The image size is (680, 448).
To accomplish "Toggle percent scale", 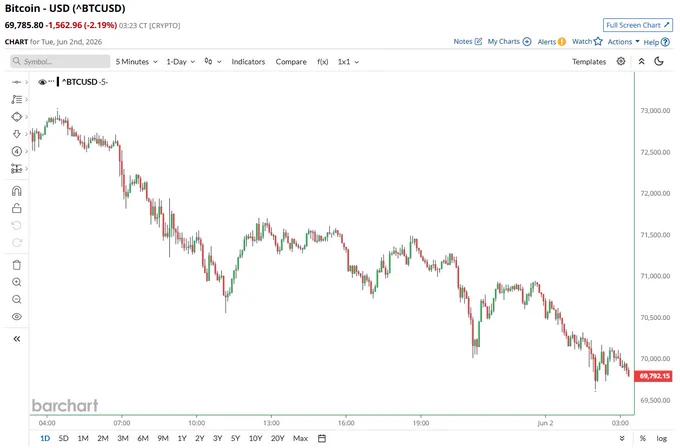I will [x=643, y=438].
